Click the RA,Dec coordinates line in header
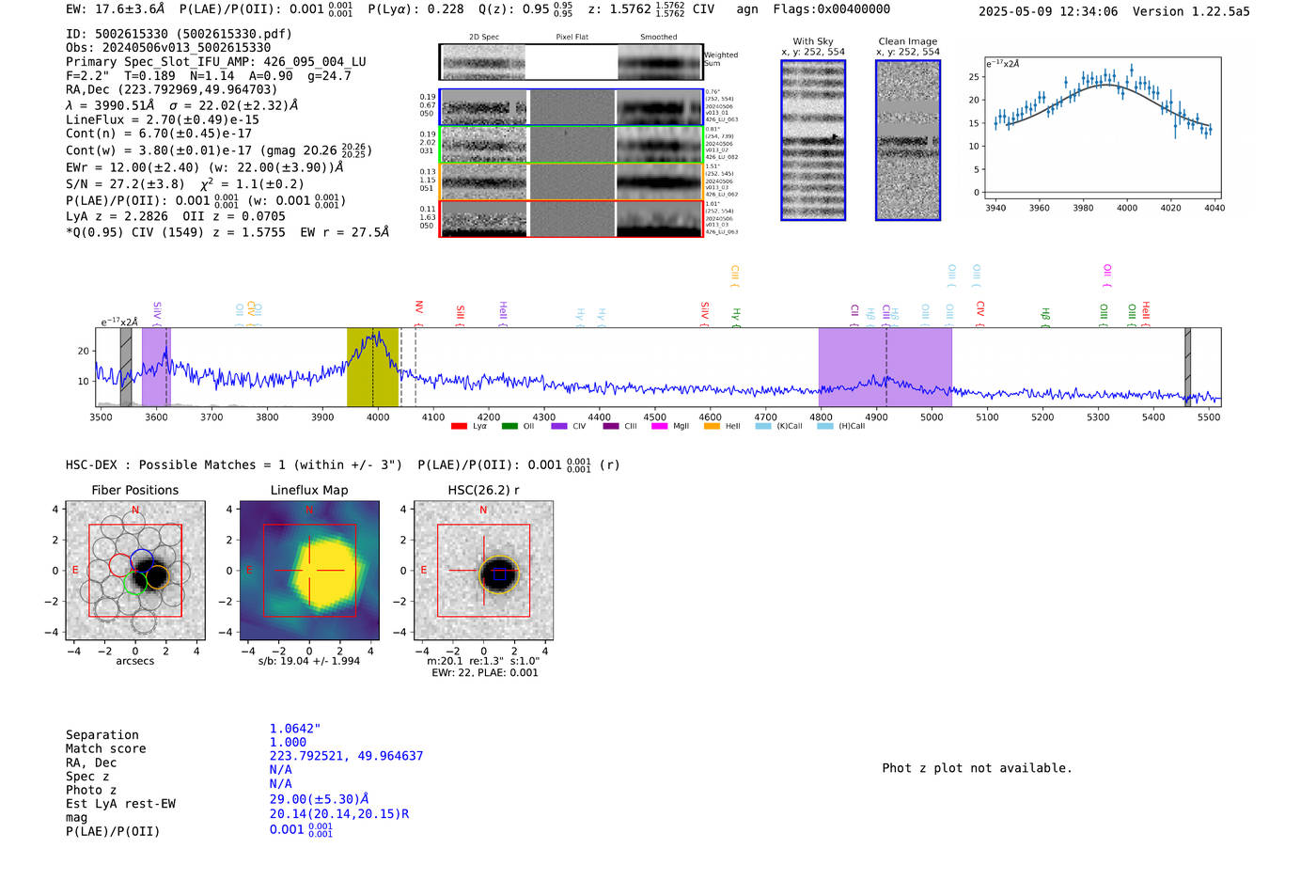The width and height of the screenshot is (1316, 896). click(x=171, y=90)
